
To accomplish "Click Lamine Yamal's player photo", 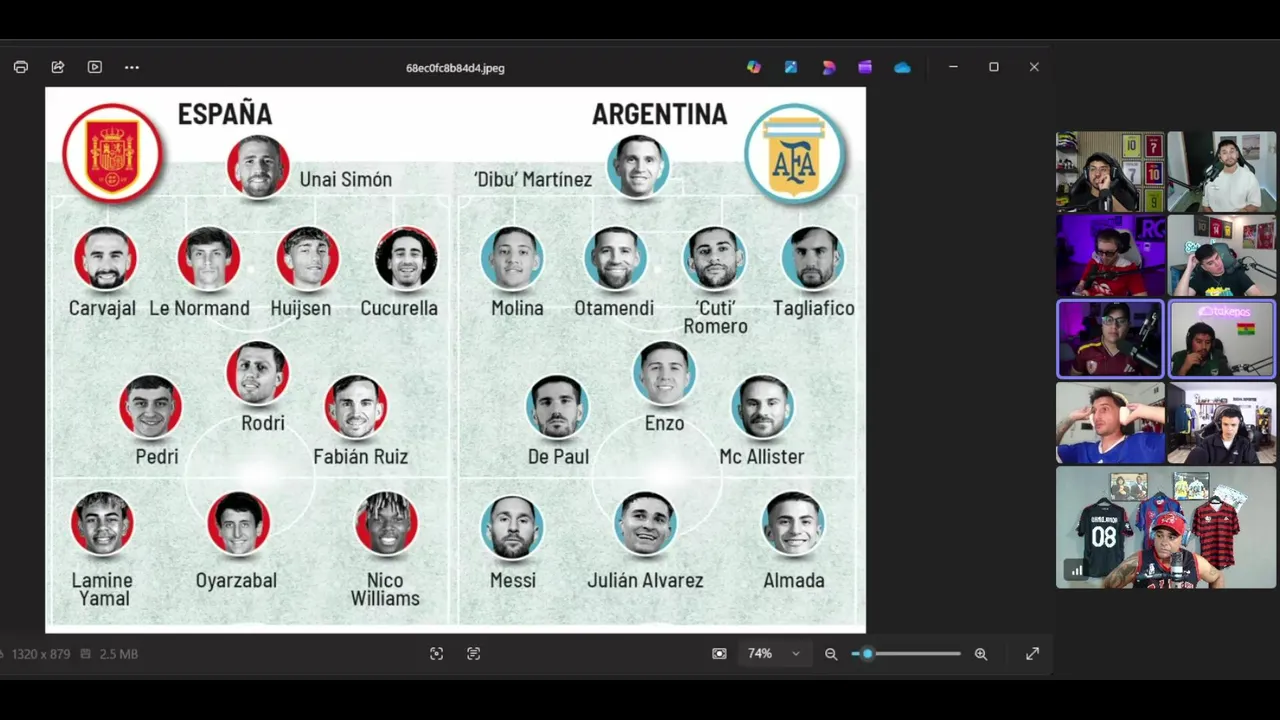I will pyautogui.click(x=102, y=523).
